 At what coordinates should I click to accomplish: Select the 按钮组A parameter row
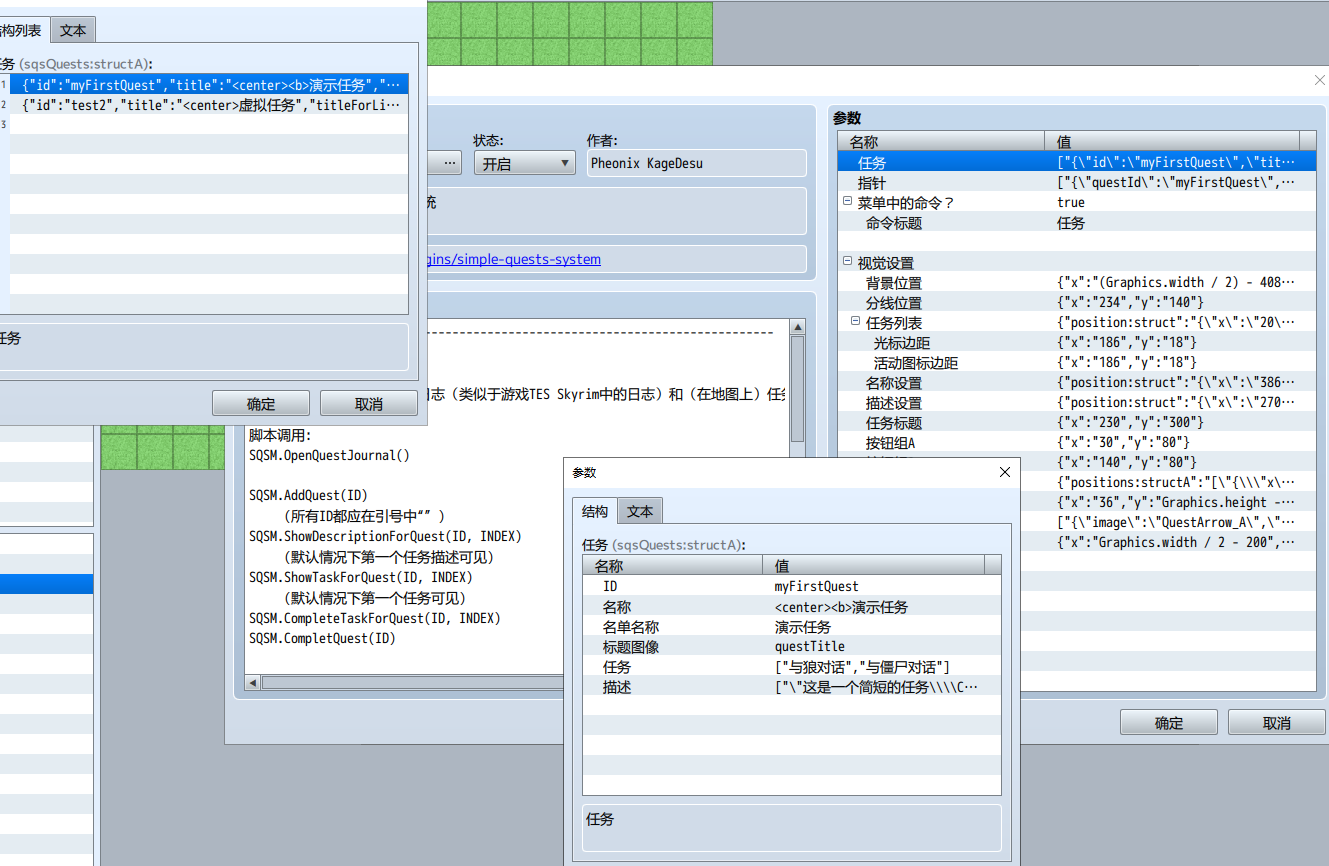point(1076,442)
